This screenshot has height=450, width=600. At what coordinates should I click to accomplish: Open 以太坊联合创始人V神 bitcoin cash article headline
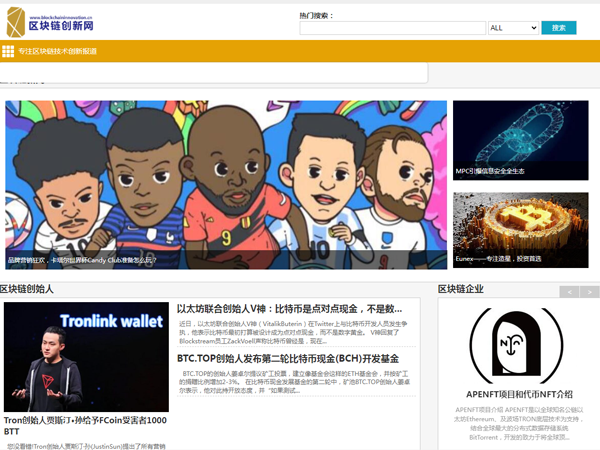(x=289, y=309)
